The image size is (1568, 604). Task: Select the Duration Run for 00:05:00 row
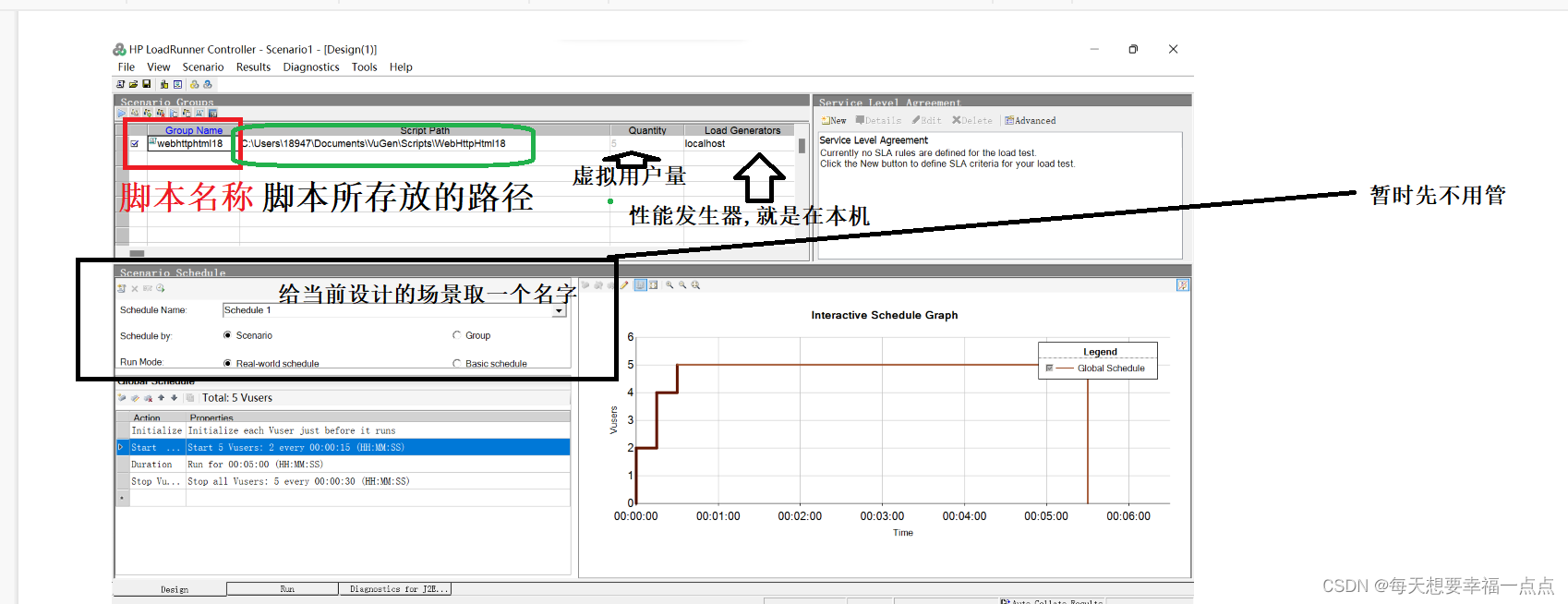click(343, 465)
